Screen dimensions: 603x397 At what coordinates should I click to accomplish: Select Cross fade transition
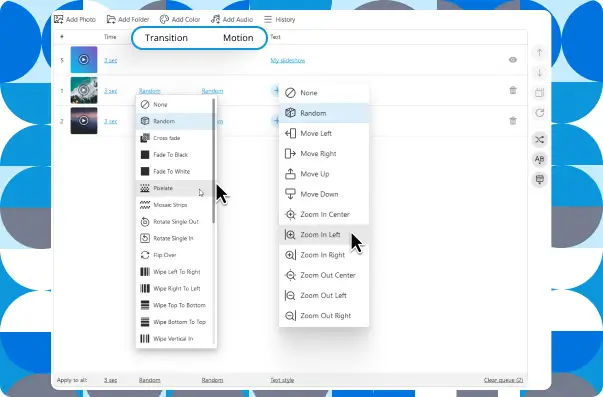point(174,138)
